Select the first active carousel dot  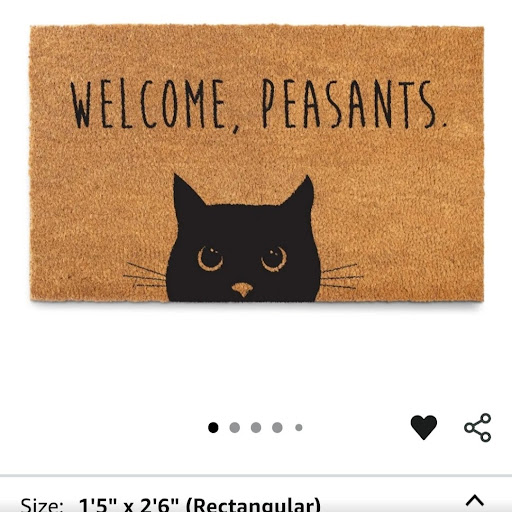(213, 427)
